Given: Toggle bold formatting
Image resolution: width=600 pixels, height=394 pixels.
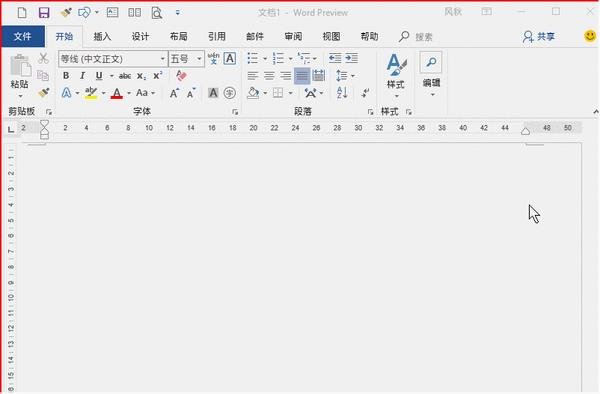Looking at the screenshot, I should (66, 76).
